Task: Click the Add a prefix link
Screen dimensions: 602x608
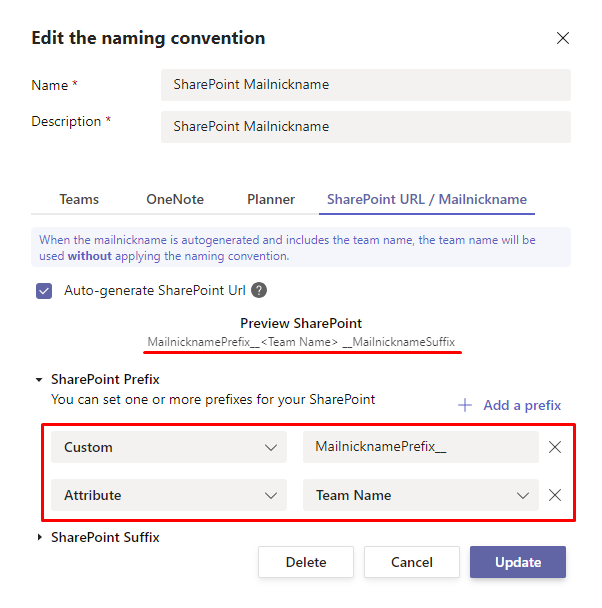Action: click(522, 405)
